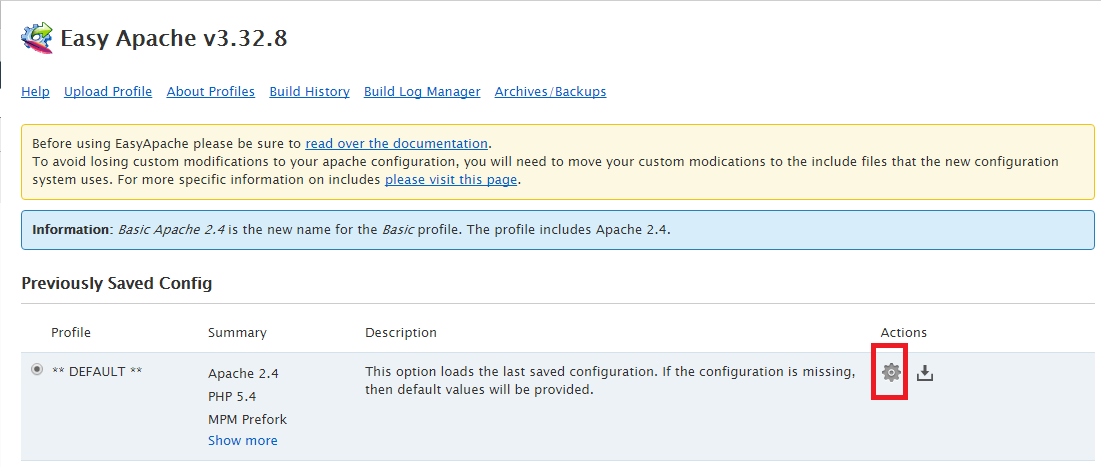Click the '** DEFAULT **' profile name
Screen dimensions: 1101x467
(97, 371)
